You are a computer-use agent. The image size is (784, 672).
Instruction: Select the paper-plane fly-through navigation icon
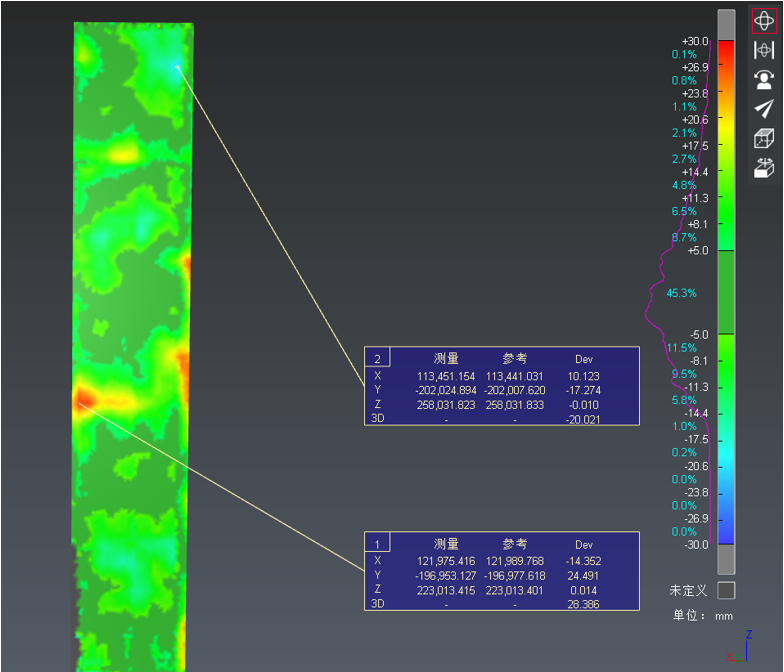click(764, 108)
